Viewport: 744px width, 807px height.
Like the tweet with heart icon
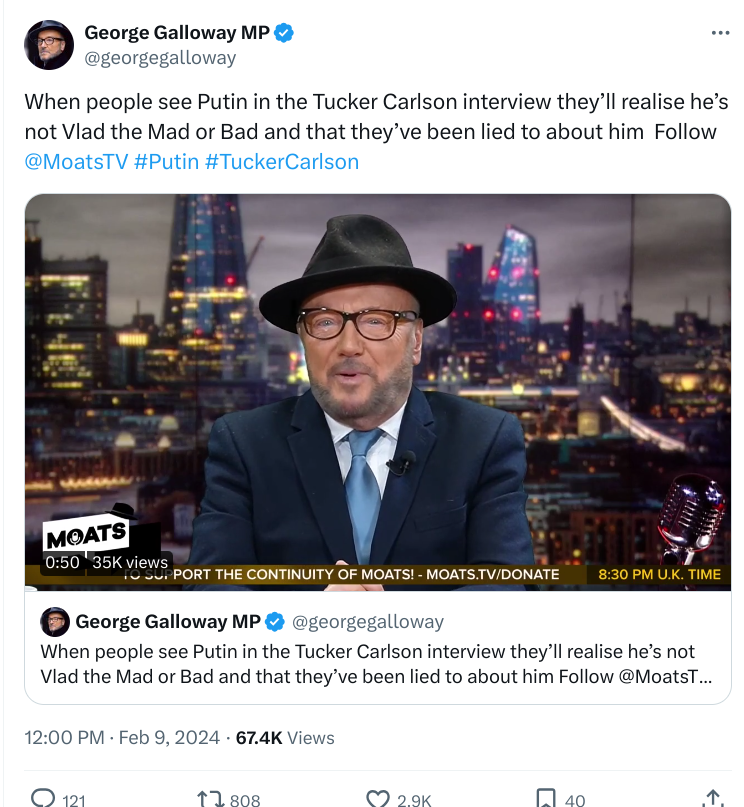tap(378, 798)
